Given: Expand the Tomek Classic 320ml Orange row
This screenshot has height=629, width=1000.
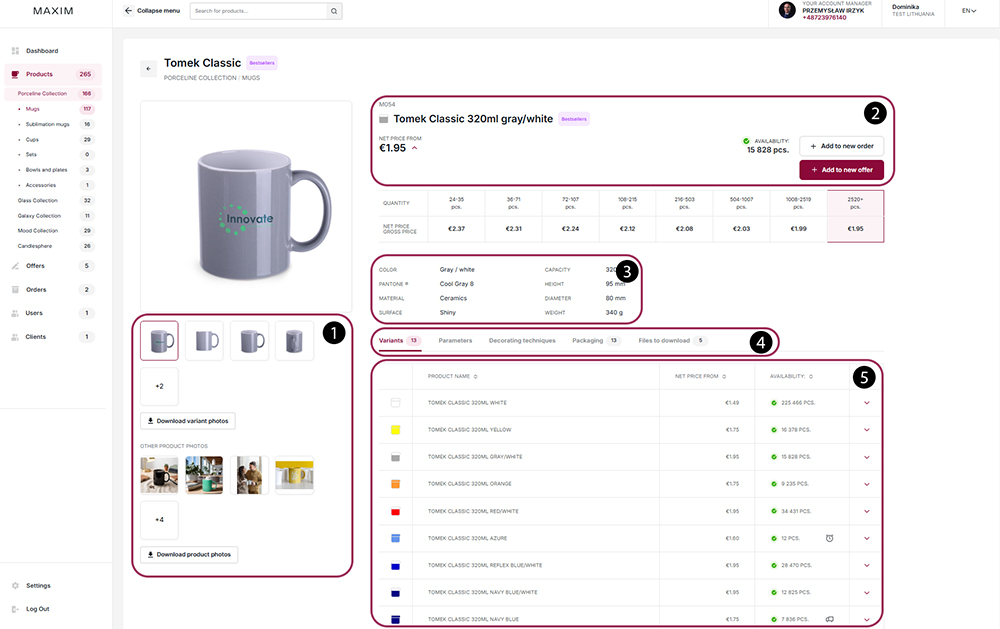Looking at the screenshot, I should (x=867, y=484).
